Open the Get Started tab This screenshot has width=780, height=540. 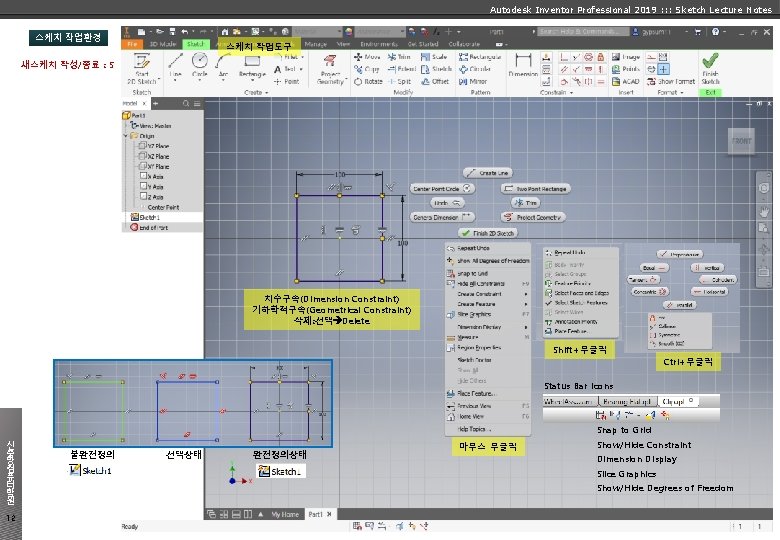click(x=422, y=44)
